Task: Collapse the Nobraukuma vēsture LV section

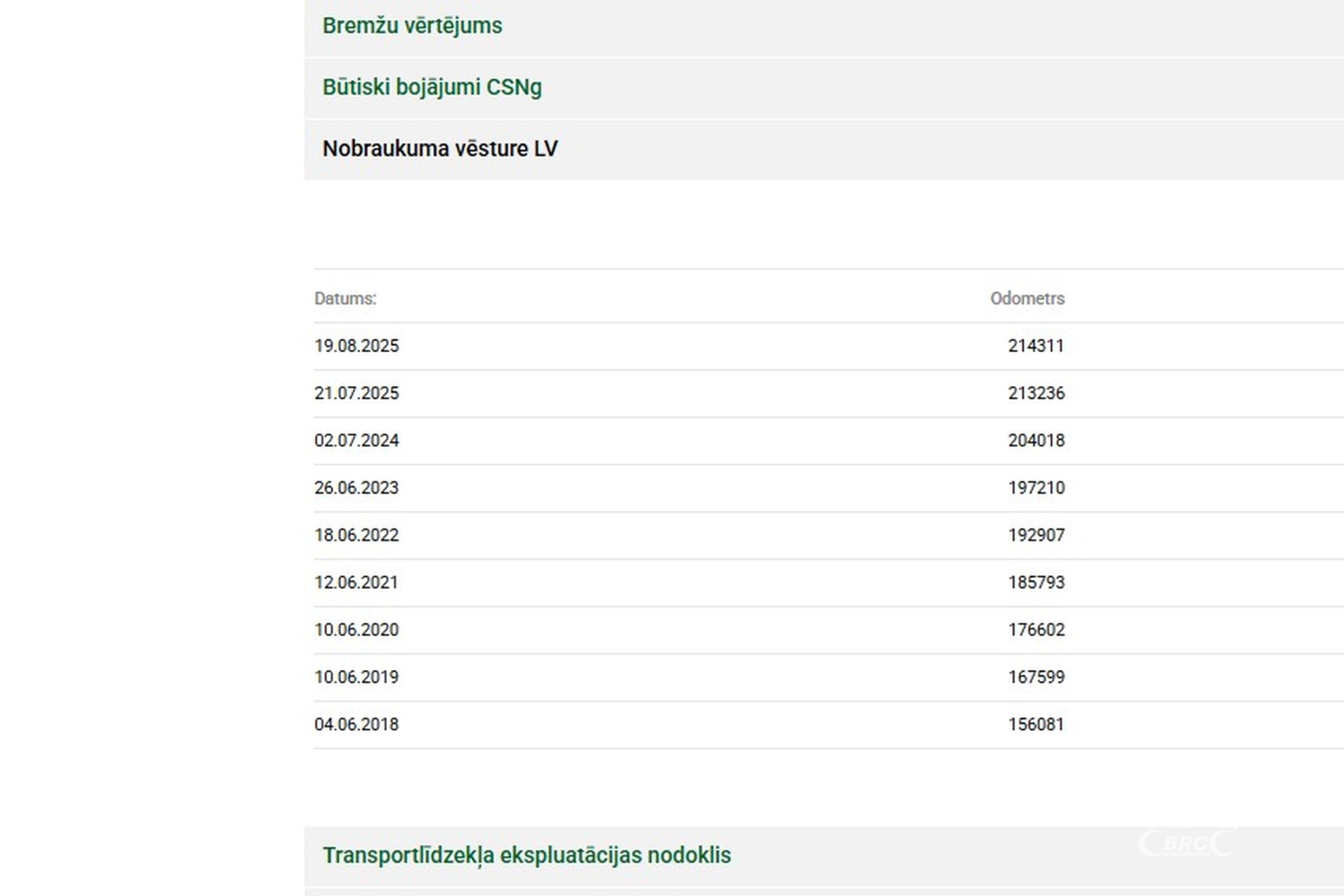Action: click(440, 149)
